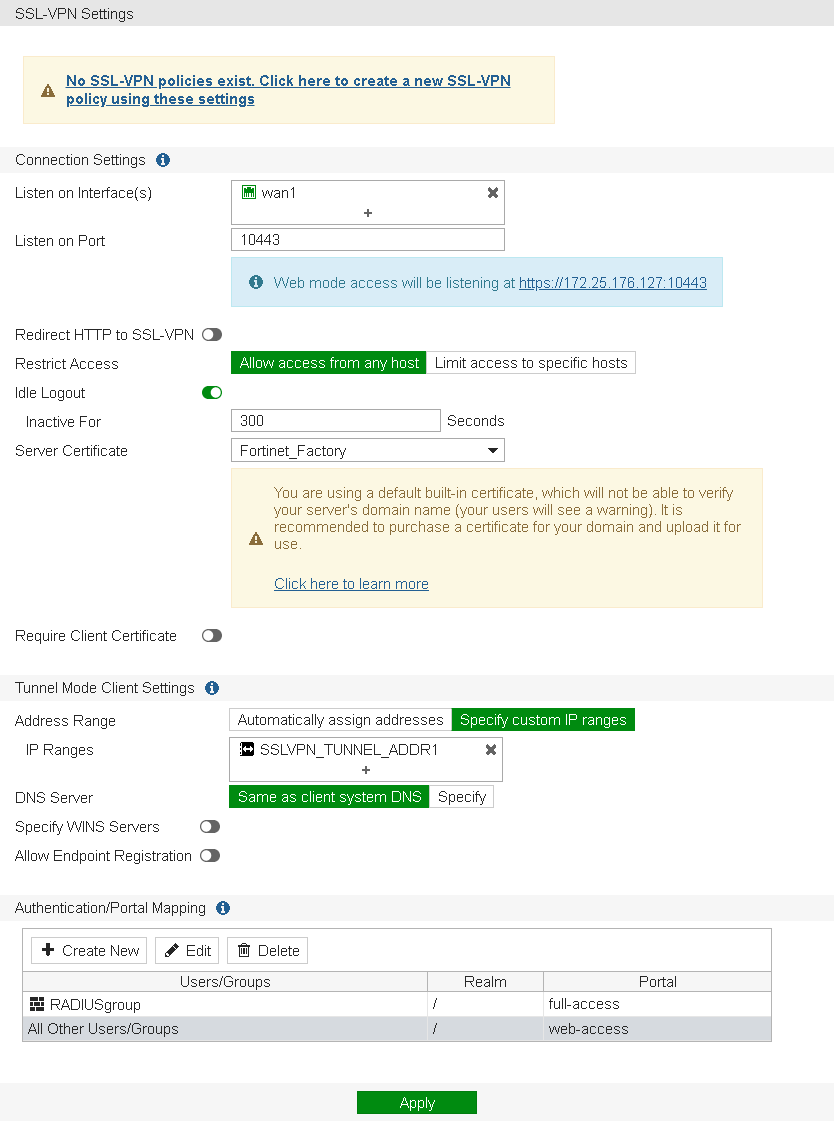Remove the wan1 interface with X icon
The height and width of the screenshot is (1121, 834).
coord(492,193)
